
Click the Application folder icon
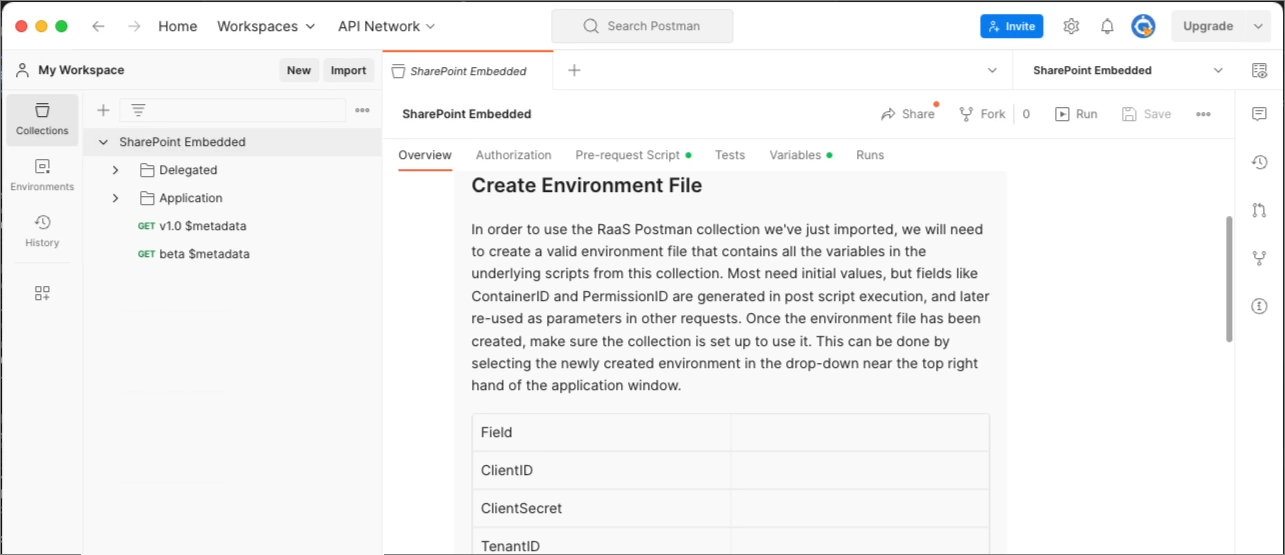(x=147, y=198)
